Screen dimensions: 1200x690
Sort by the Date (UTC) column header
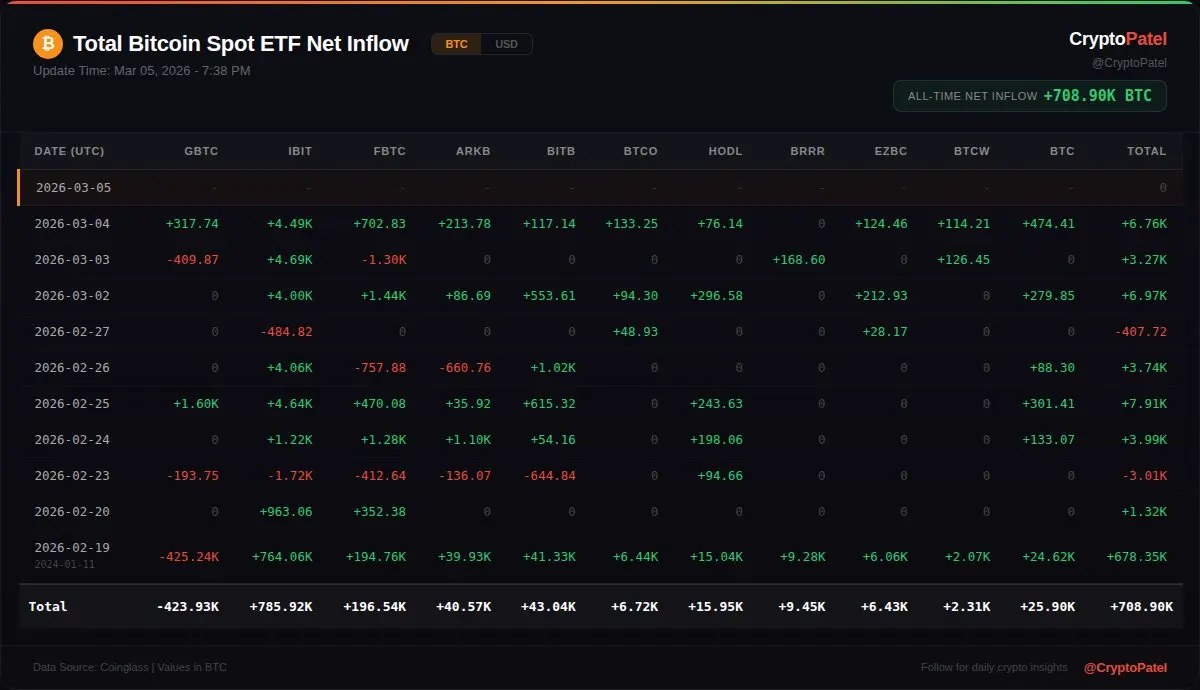pos(69,151)
